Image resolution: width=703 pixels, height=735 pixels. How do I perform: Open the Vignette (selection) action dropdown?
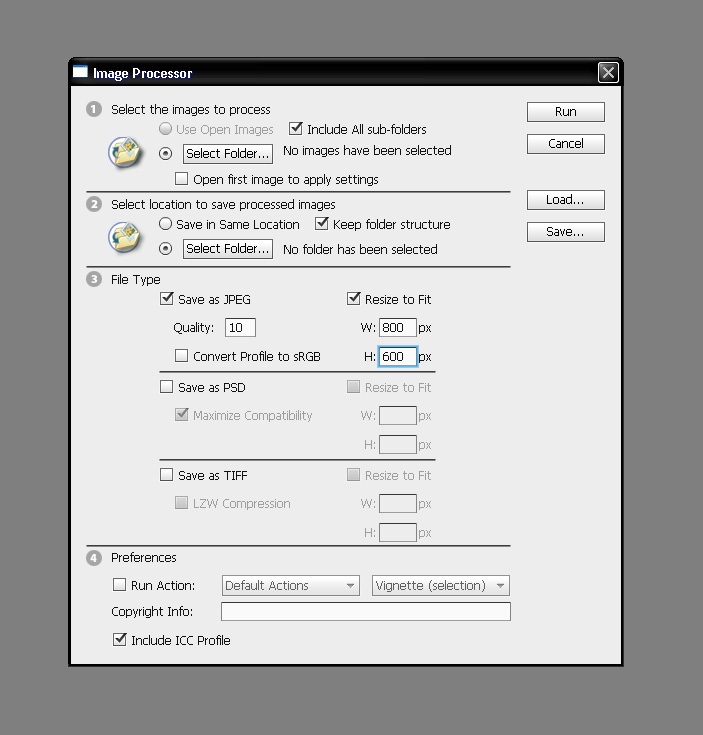(x=441, y=585)
